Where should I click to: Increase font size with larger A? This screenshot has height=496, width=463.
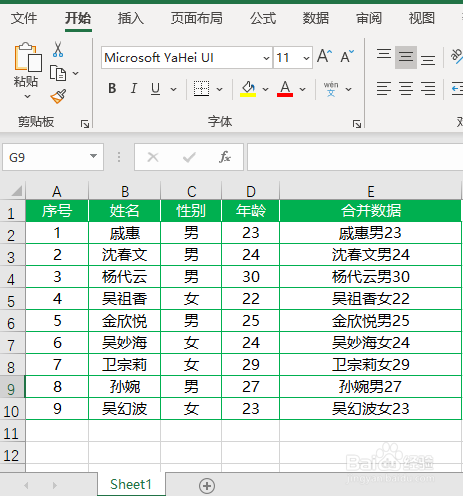325,56
